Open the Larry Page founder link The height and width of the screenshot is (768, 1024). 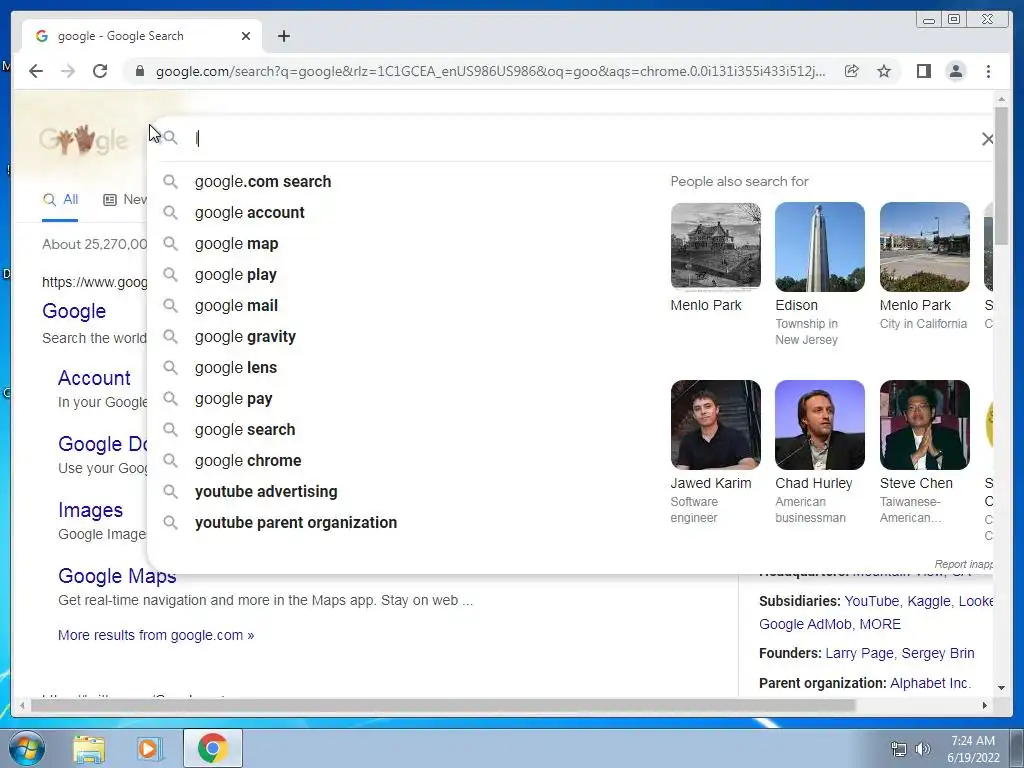point(859,653)
